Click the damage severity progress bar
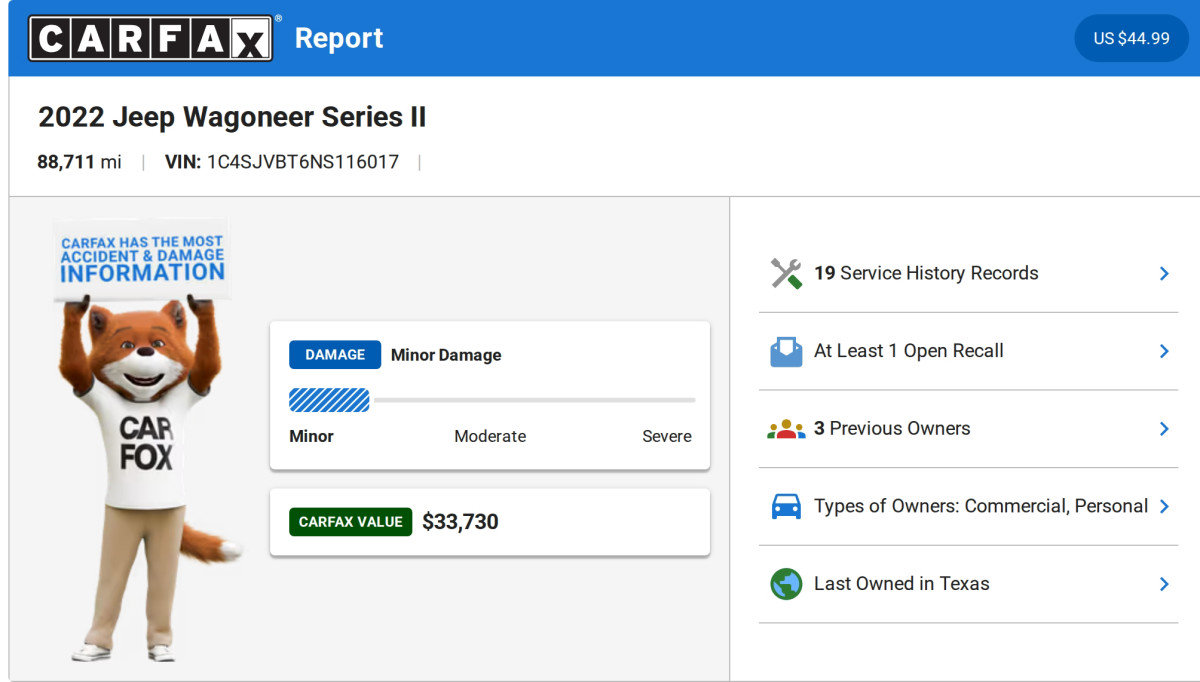The width and height of the screenshot is (1200, 682). (492, 400)
